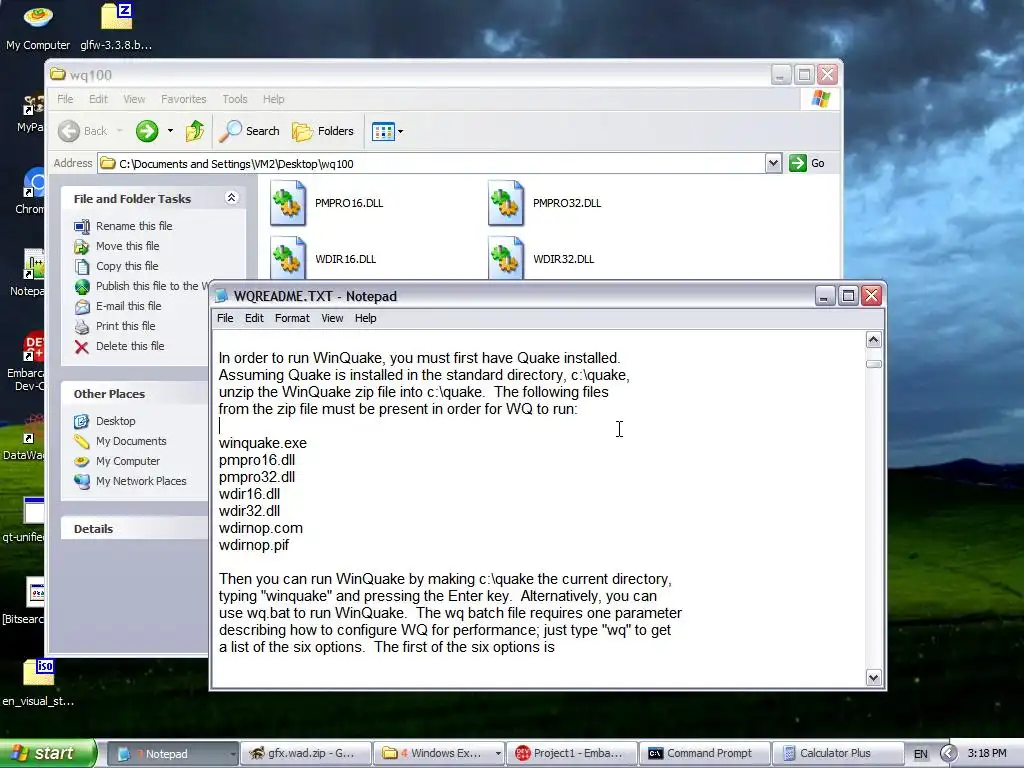Click the Back button in Explorer

point(83,131)
